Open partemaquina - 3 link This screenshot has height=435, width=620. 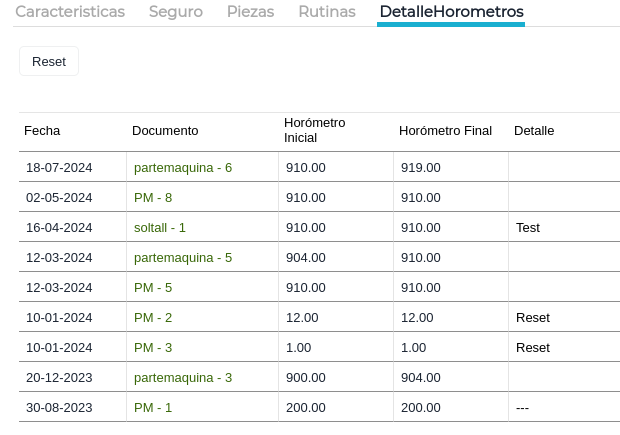[x=183, y=377]
